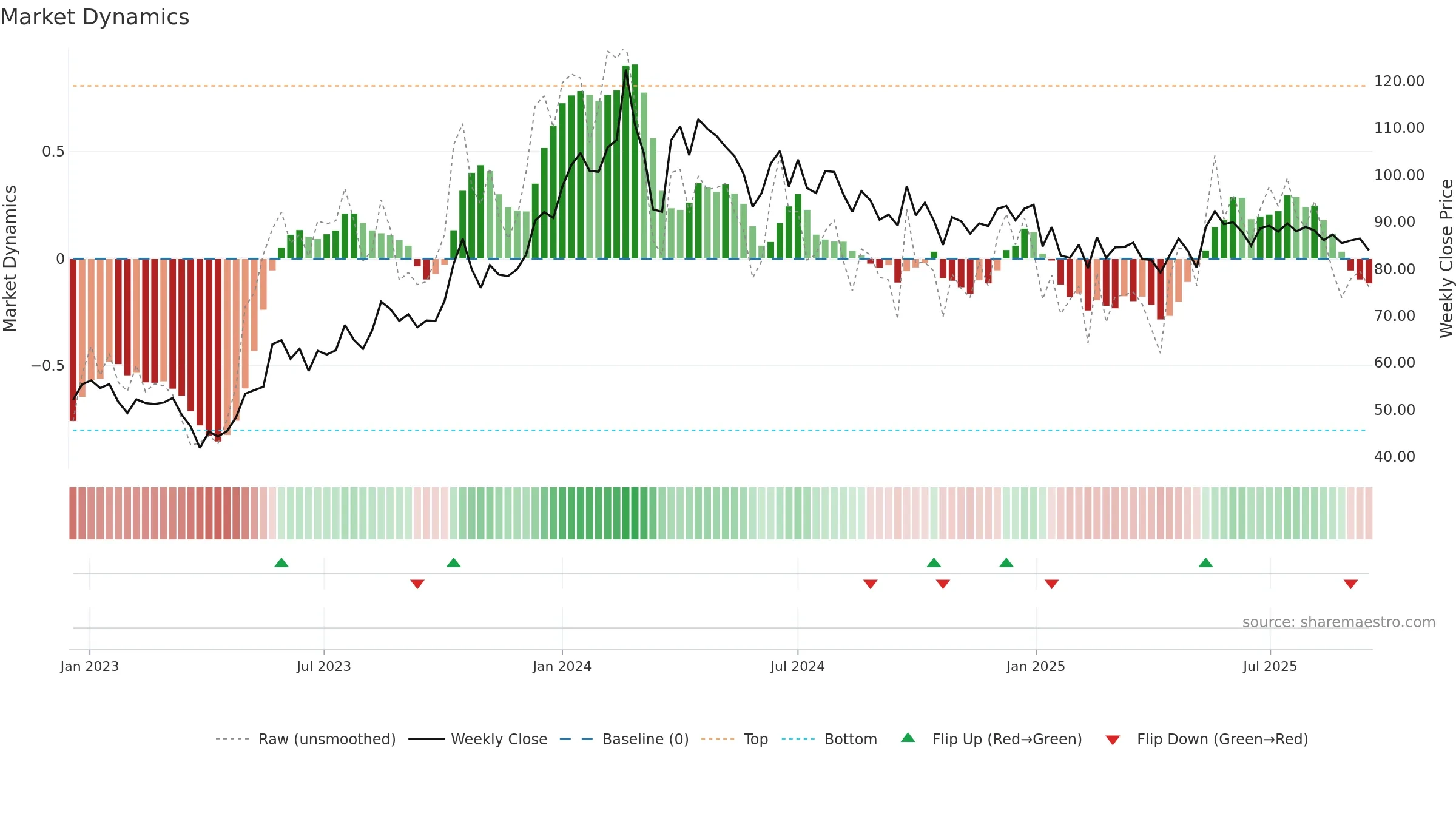Viewport: 1456px width, 819px height.
Task: Click the 60.00 price axis label
Action: click(1395, 363)
